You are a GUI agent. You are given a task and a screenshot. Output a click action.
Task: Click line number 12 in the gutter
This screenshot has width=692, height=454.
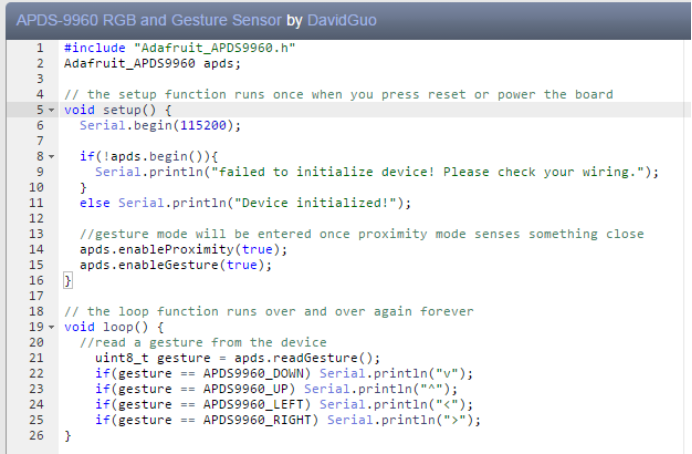pyautogui.click(x=36, y=218)
